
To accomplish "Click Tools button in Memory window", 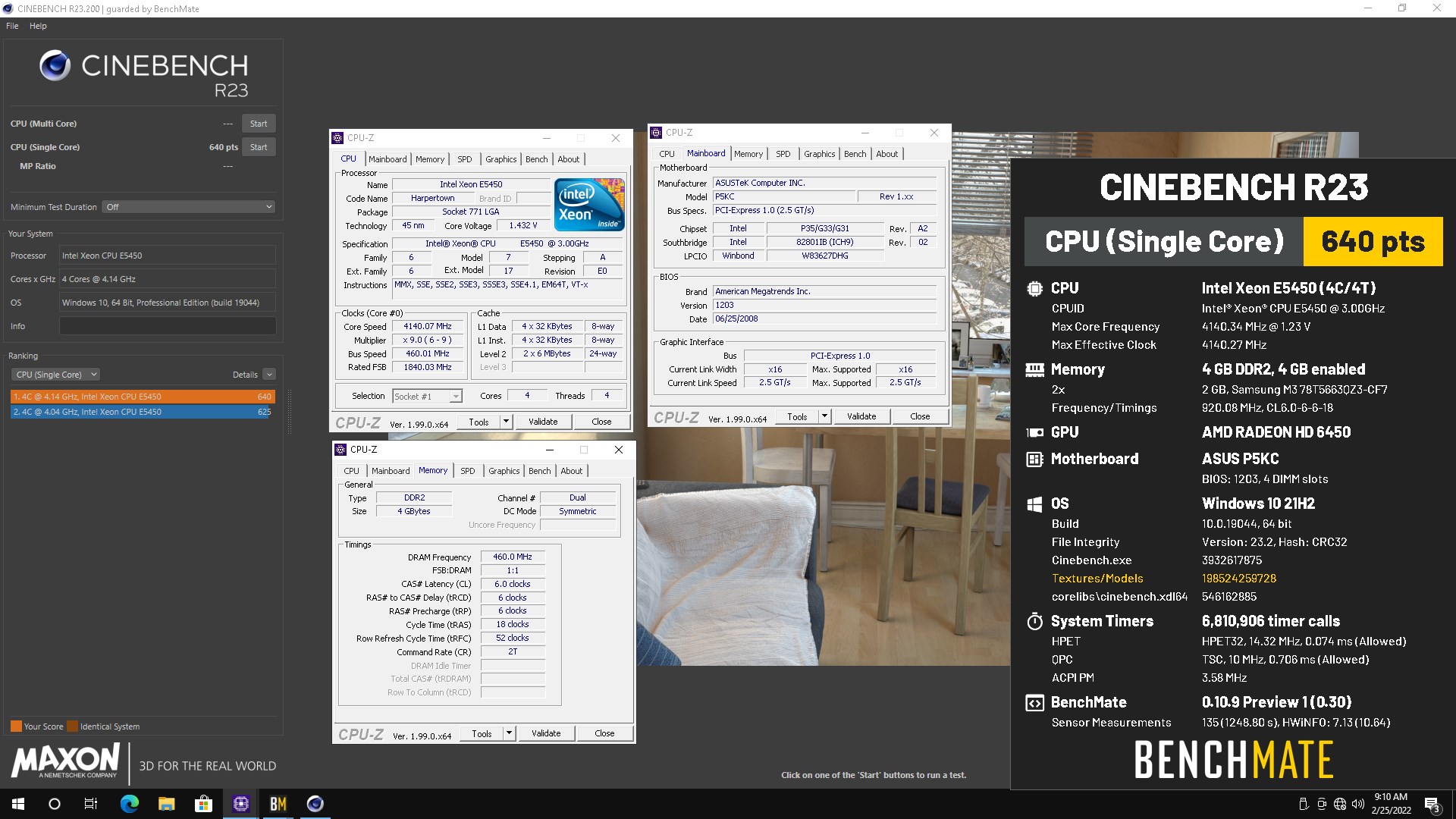I will [x=482, y=733].
